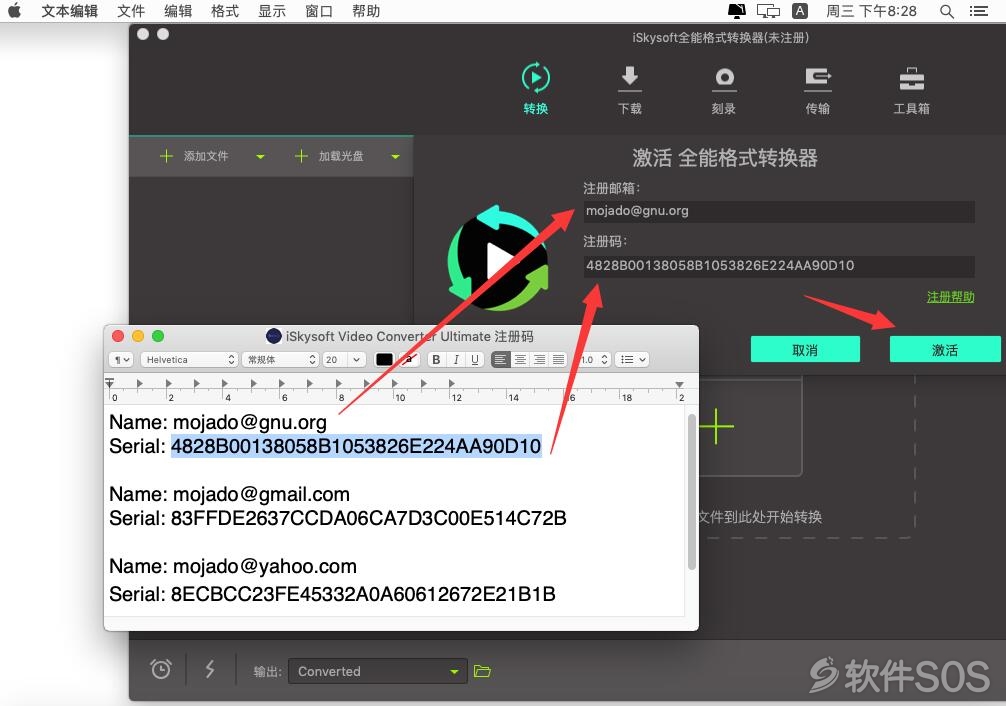This screenshot has height=706, width=1006.
Task: Toggle bold formatting in TextEdit
Action: [436, 359]
